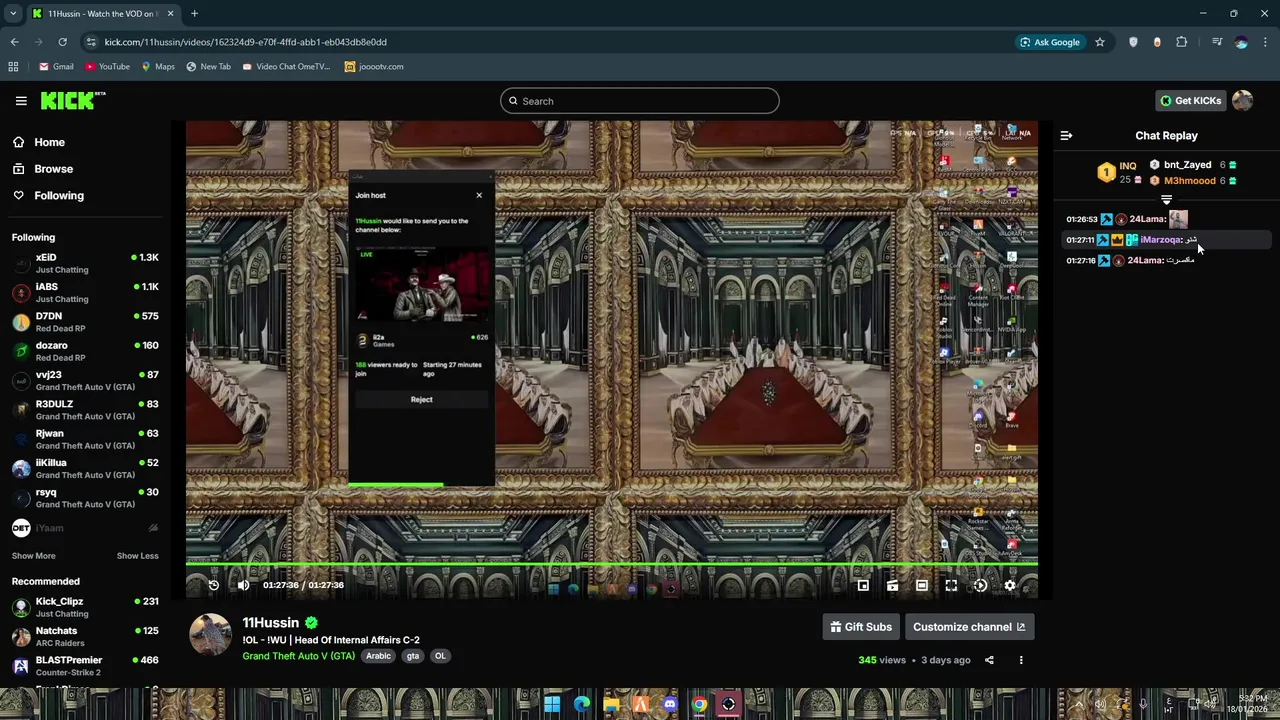Viewport: 1280px width, 720px height.
Task: Focus the Kick search field
Action: click(640, 101)
